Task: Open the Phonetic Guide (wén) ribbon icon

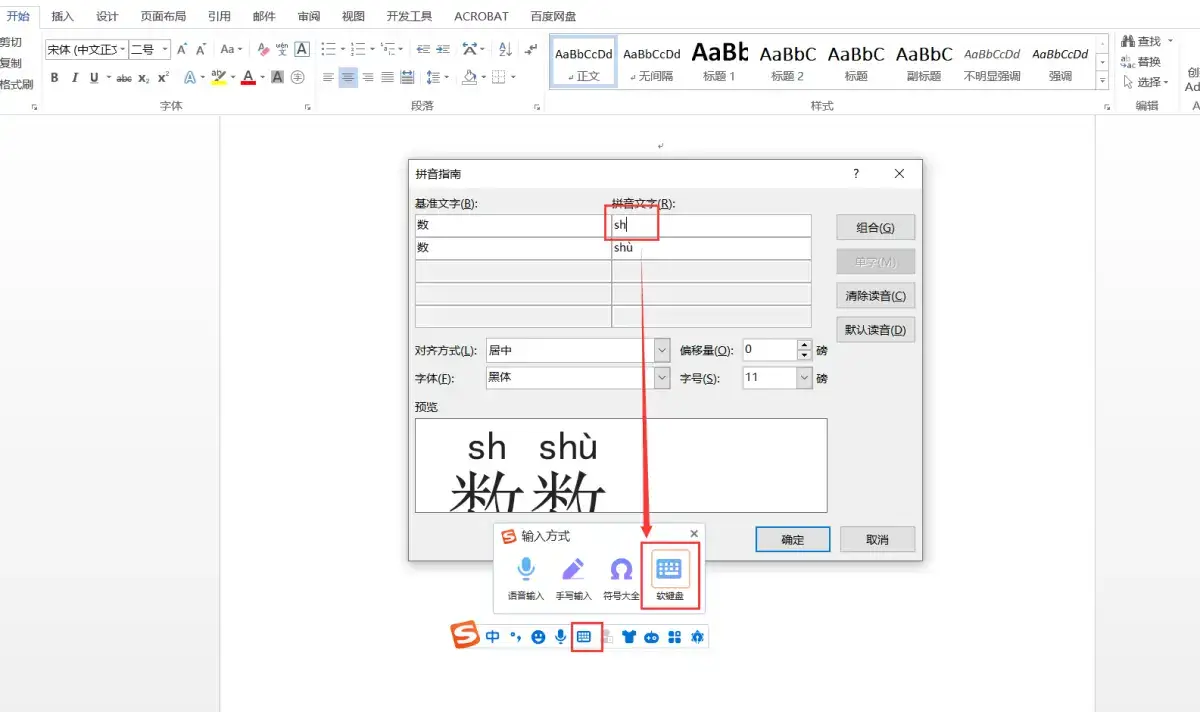Action: coord(282,49)
